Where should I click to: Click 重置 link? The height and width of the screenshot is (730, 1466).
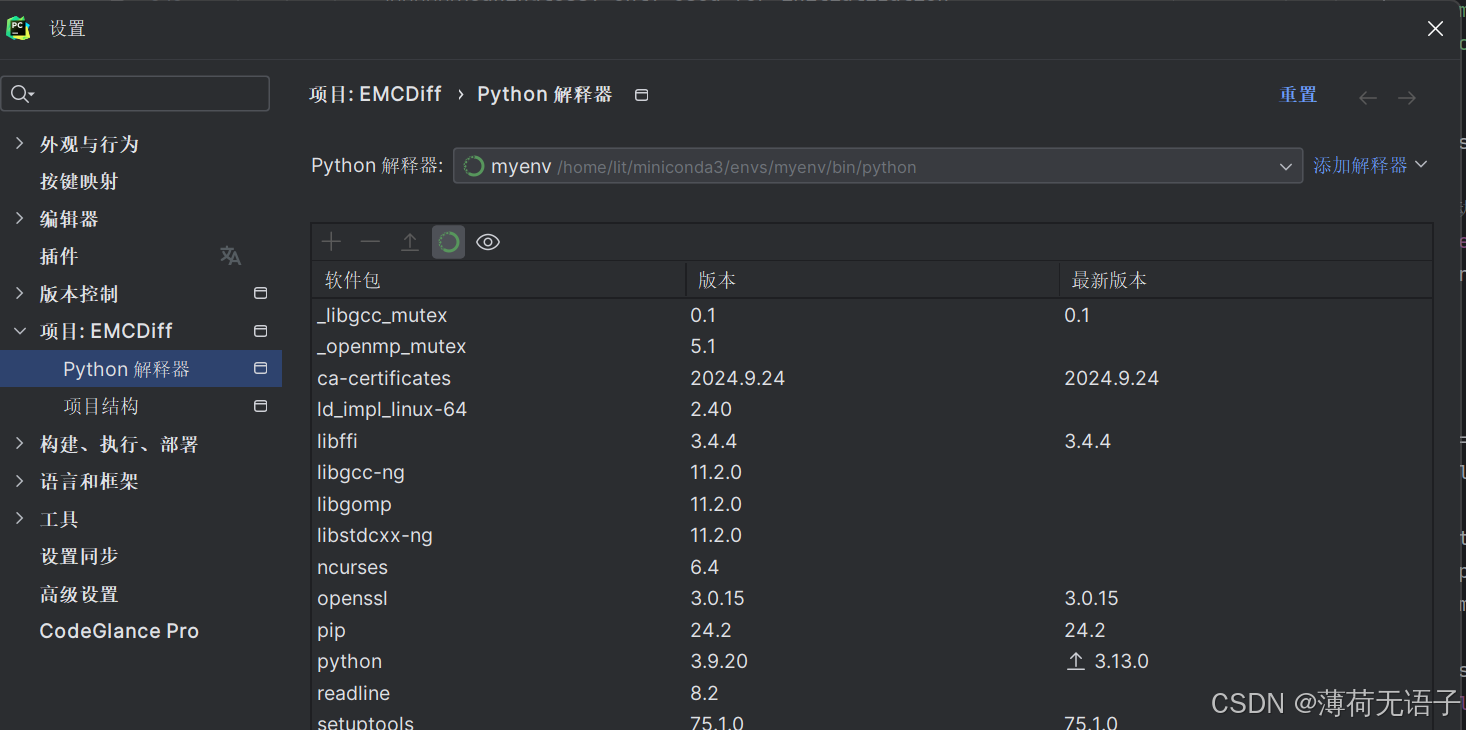[x=1298, y=95]
